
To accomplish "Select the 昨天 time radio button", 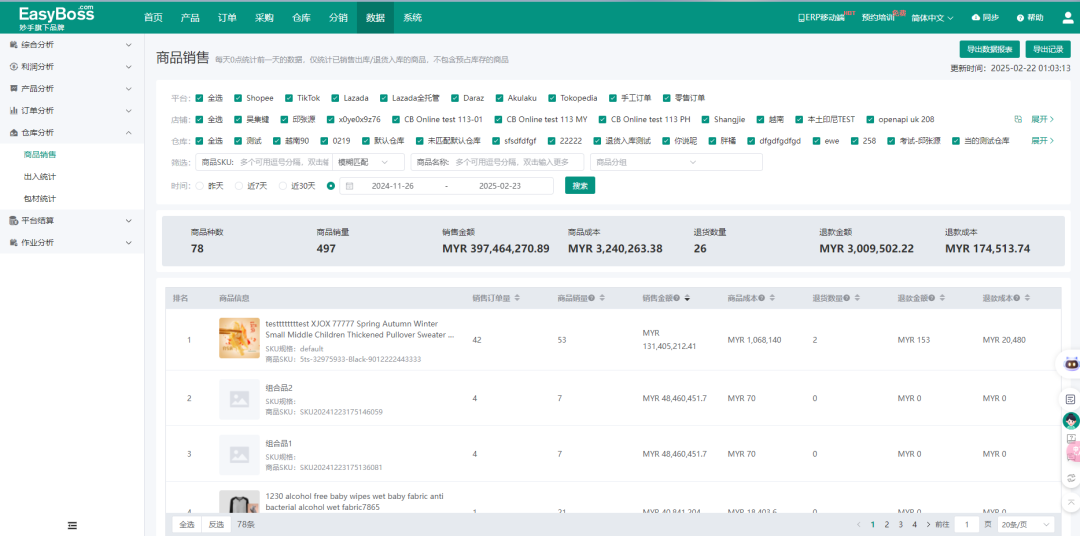I will [x=200, y=186].
